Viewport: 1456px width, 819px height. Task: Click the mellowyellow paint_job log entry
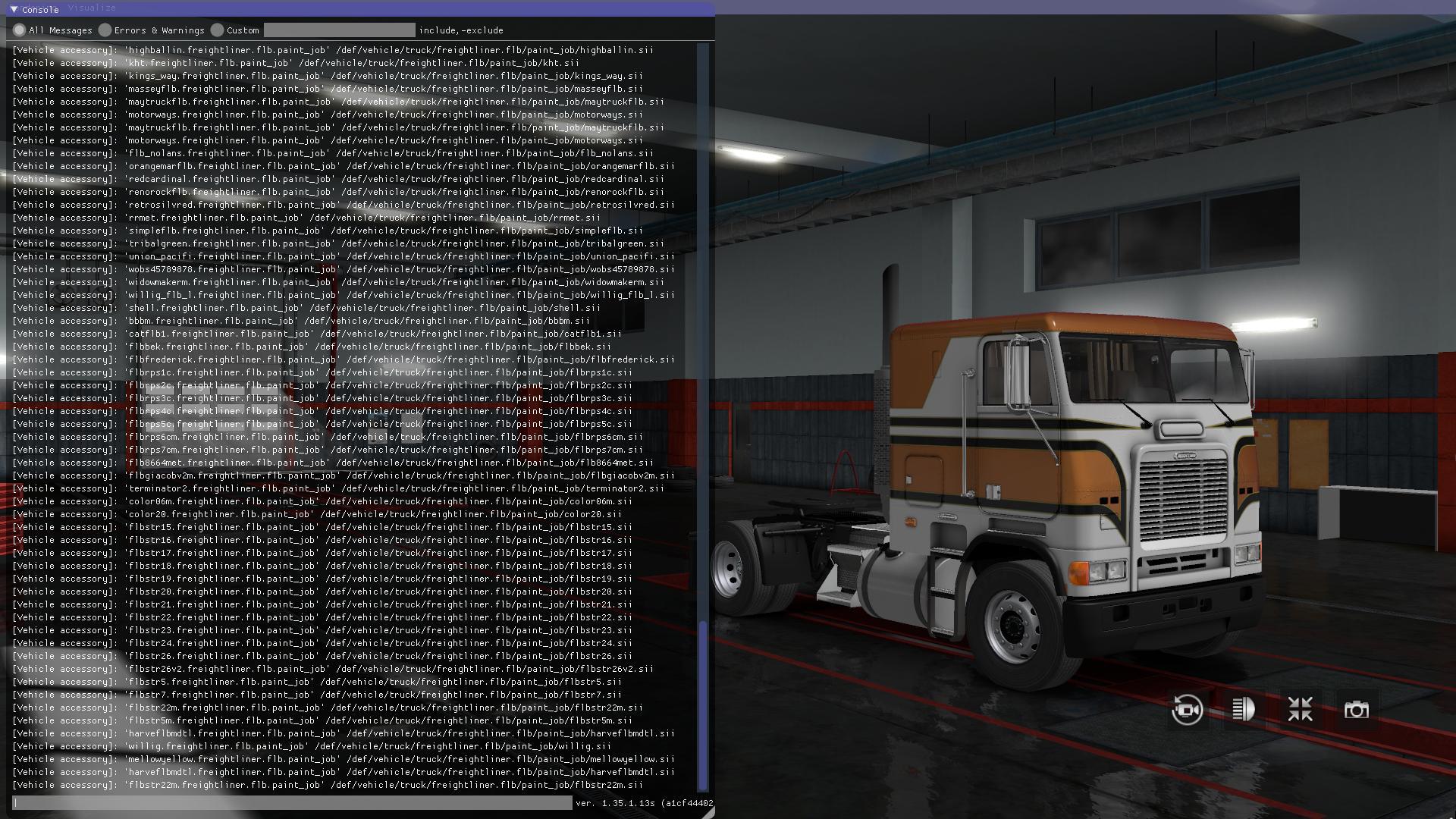(343, 759)
